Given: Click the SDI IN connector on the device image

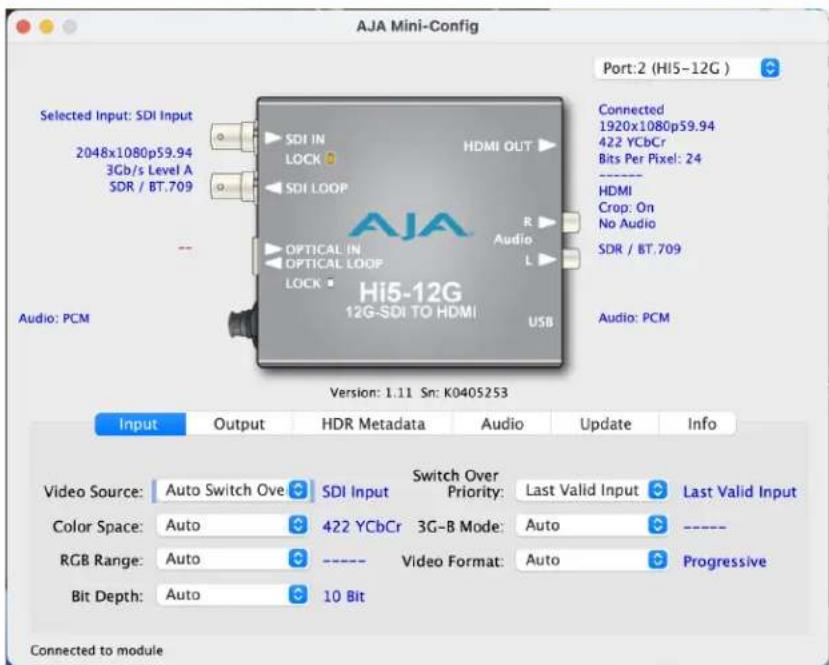Looking at the screenshot, I should point(233,137).
